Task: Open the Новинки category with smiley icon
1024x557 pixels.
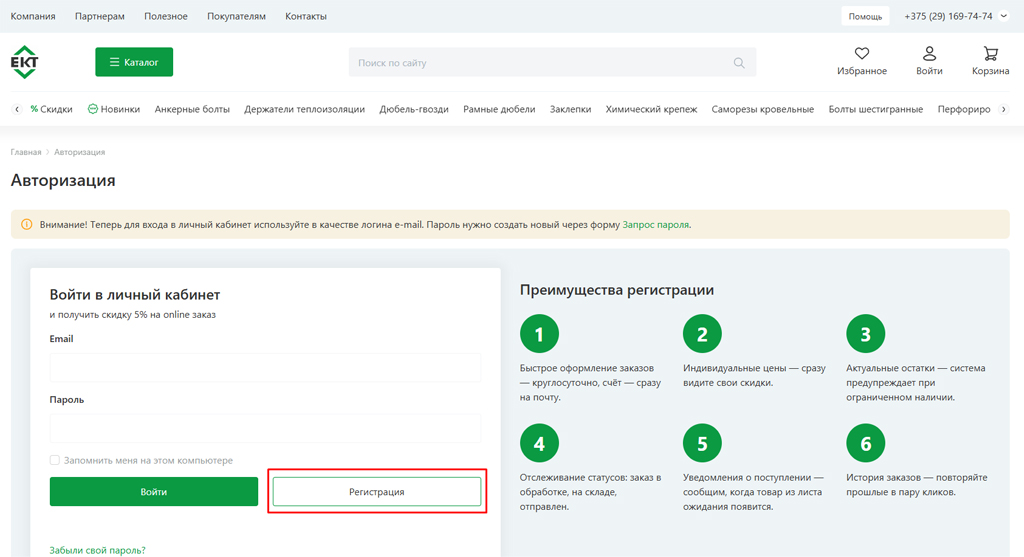Action: click(114, 109)
